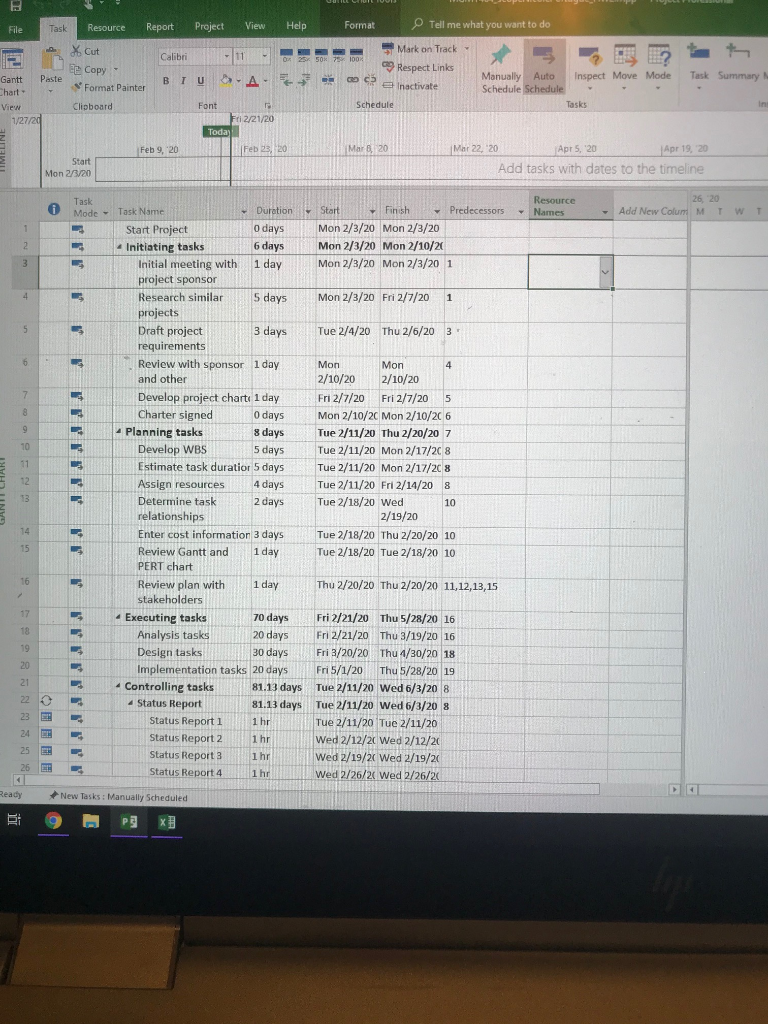Viewport: 768px width, 1024px height.
Task: Activate the Format Painter
Action: point(108,87)
